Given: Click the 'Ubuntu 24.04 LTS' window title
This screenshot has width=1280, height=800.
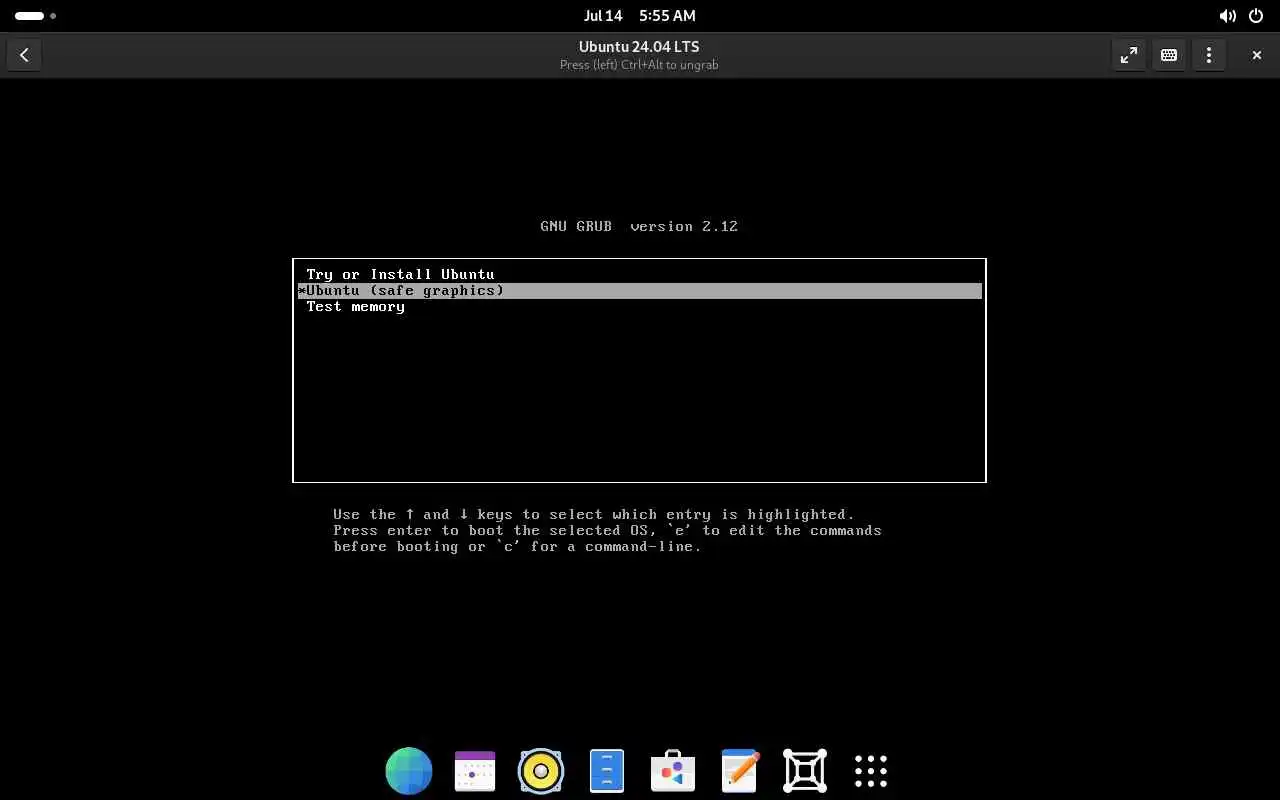Looking at the screenshot, I should [x=639, y=47].
